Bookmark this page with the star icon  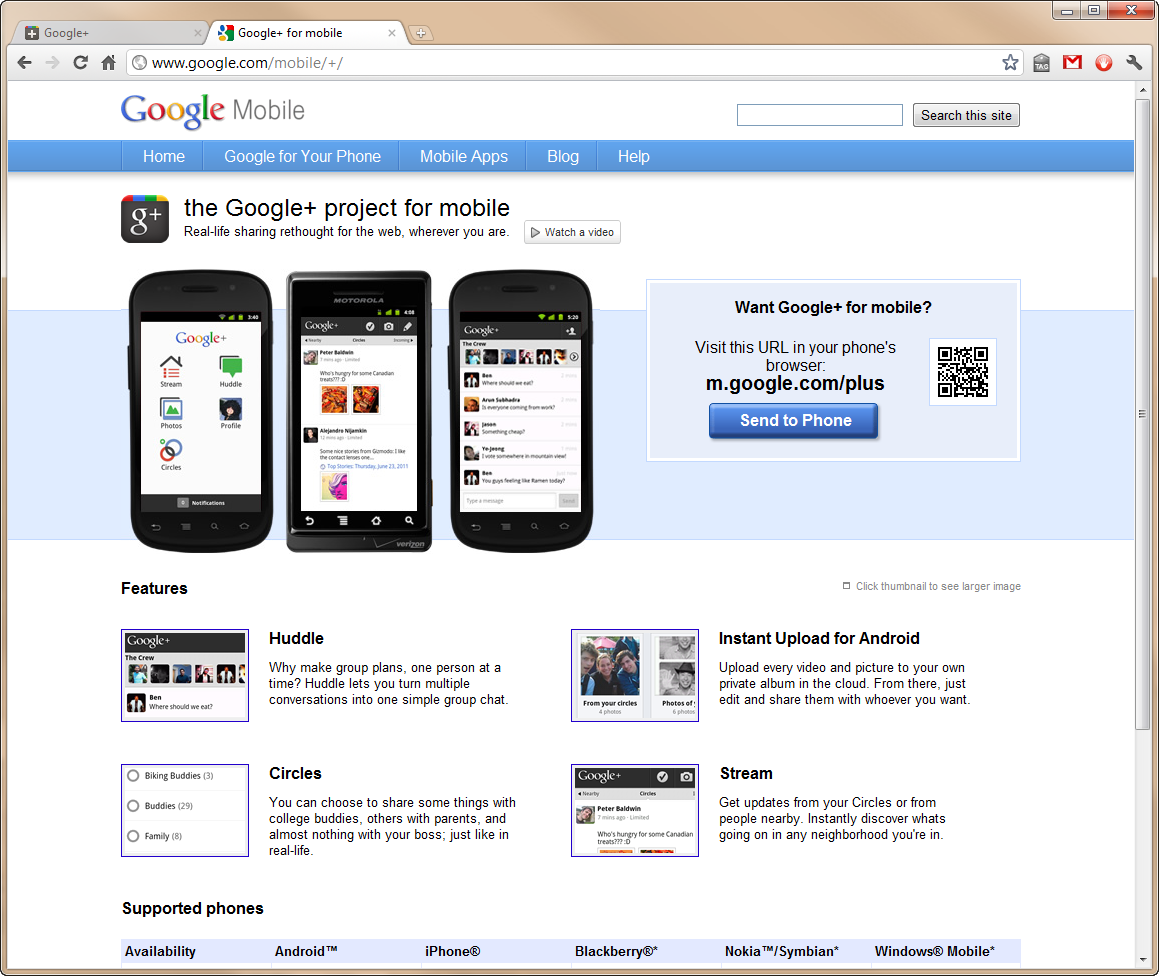pyautogui.click(x=1011, y=62)
